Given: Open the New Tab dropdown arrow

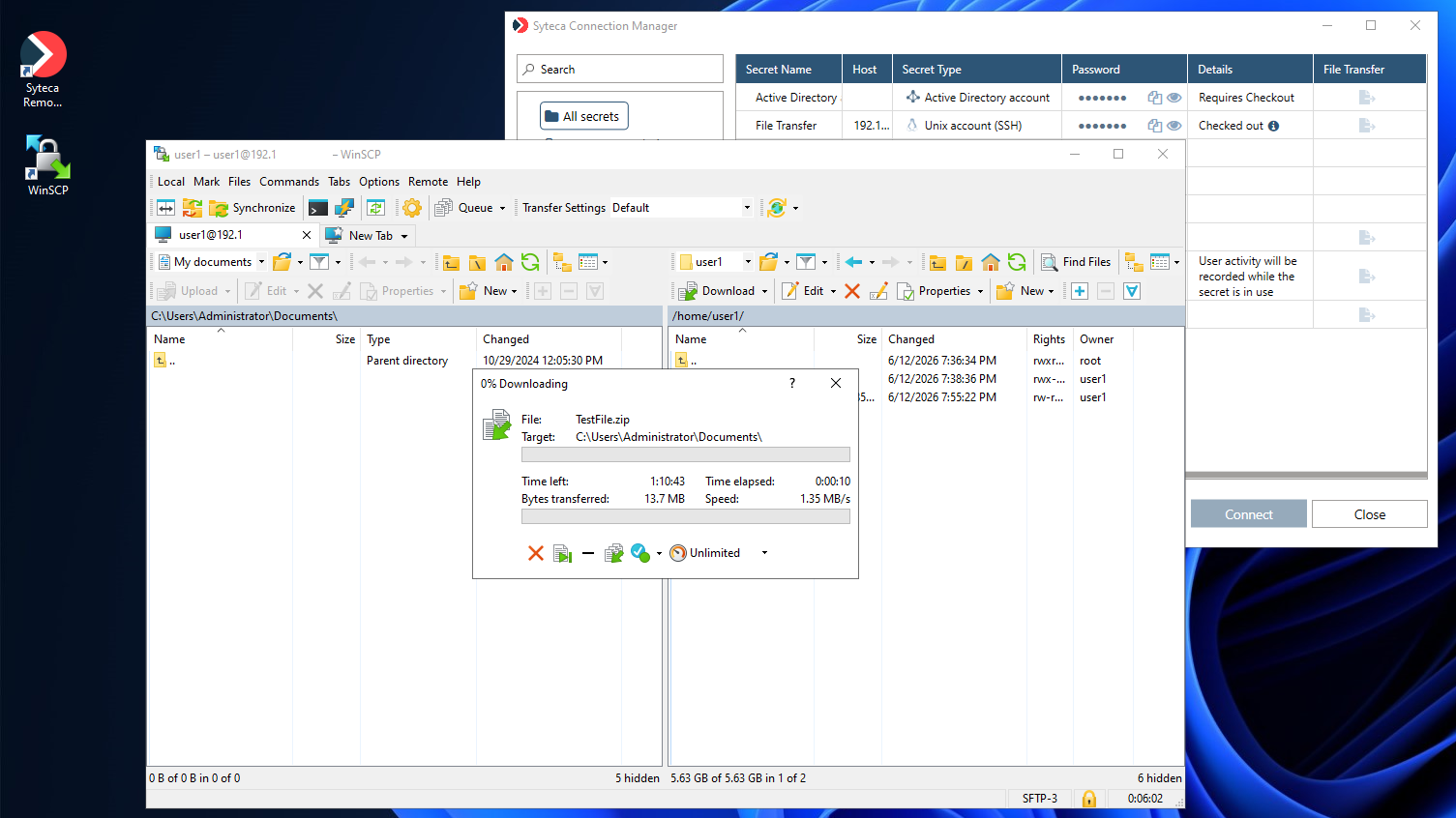Looking at the screenshot, I should click(x=404, y=236).
